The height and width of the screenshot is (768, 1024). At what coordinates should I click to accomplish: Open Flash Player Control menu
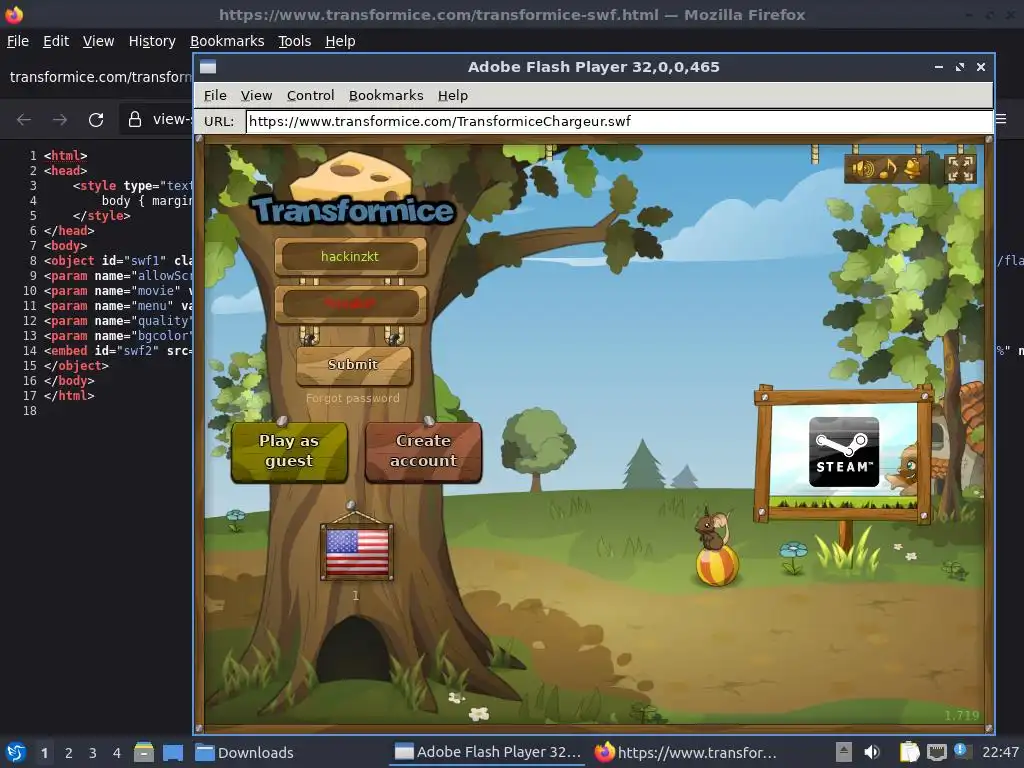click(310, 95)
